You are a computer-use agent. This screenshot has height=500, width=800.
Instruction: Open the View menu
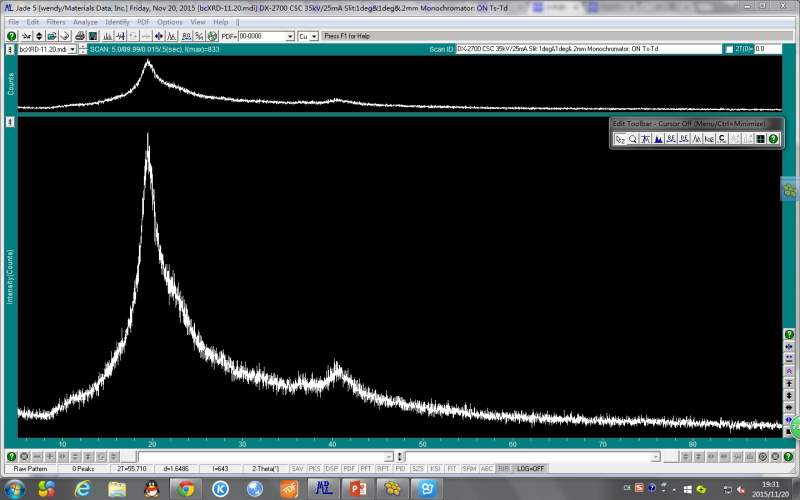tap(198, 22)
